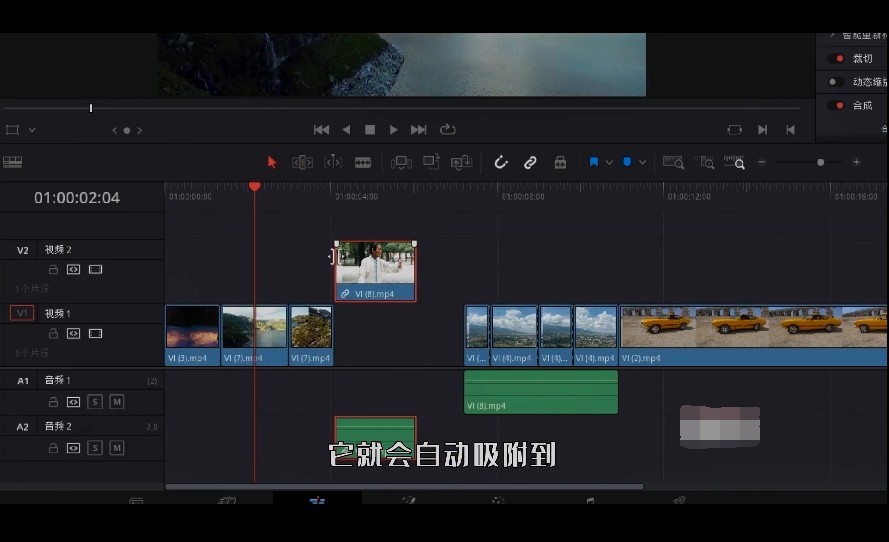This screenshot has width=889, height=542.
Task: Select the arrow selection mode tool
Action: pos(272,163)
